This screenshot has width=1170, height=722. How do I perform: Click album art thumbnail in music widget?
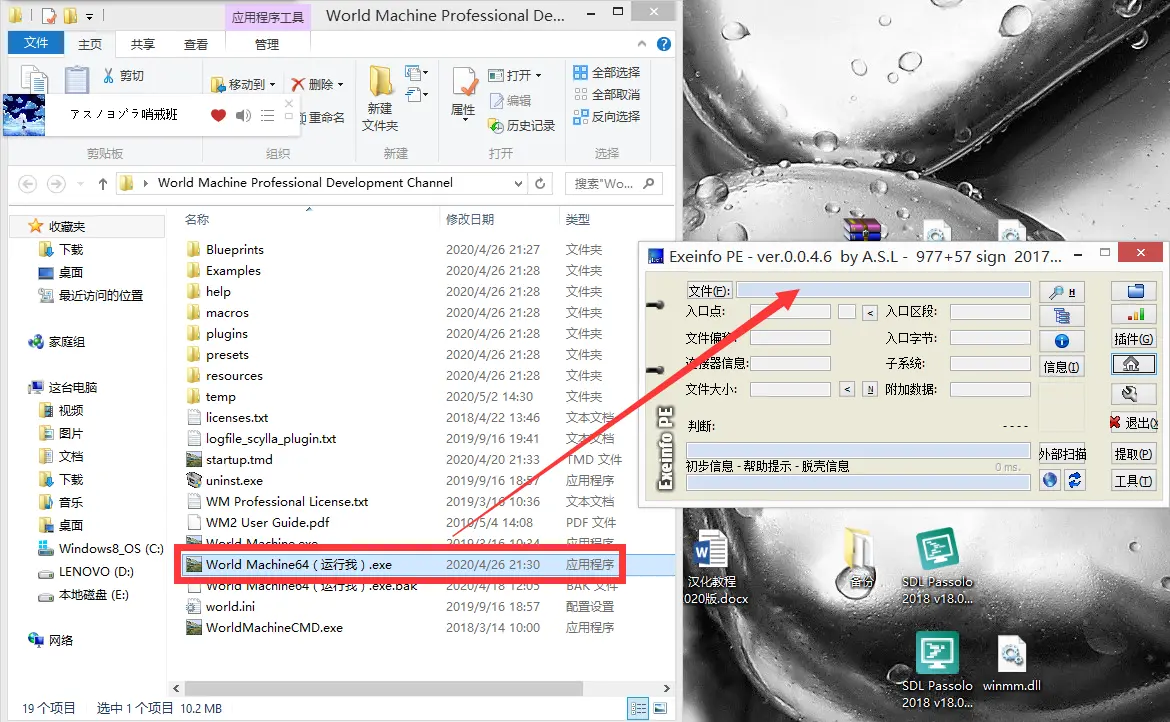[24, 115]
